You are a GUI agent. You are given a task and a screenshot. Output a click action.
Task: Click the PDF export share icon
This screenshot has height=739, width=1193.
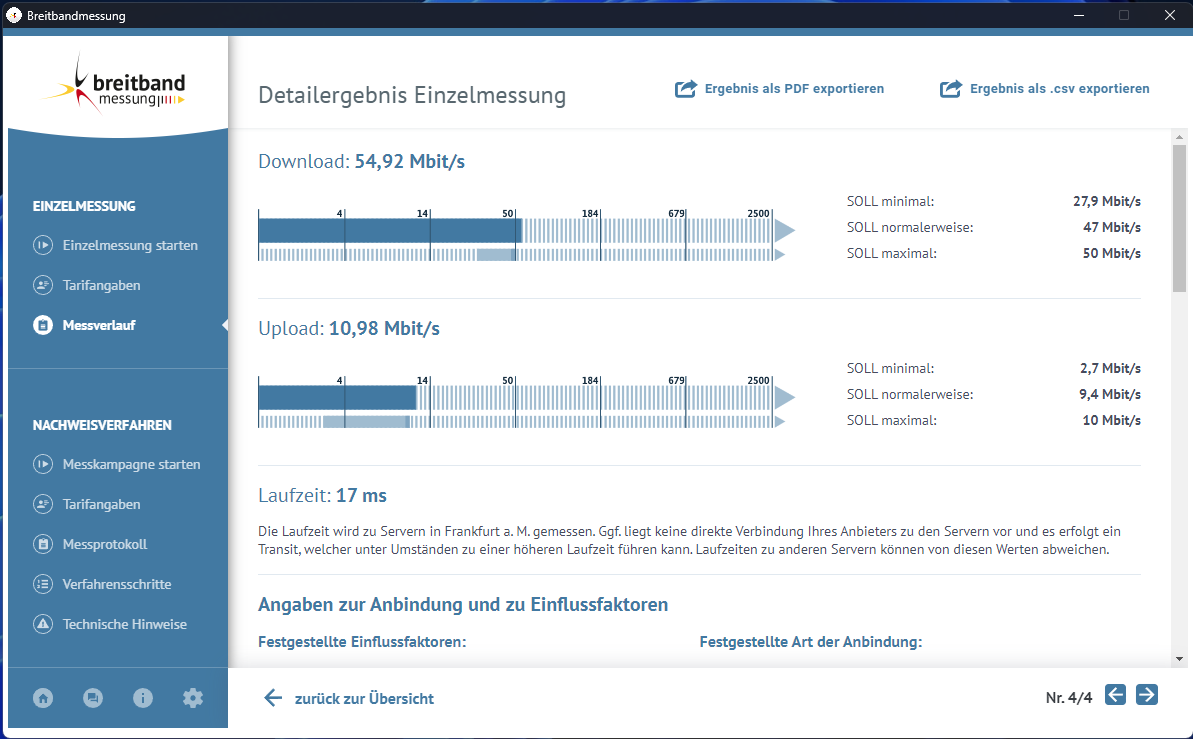tap(686, 89)
